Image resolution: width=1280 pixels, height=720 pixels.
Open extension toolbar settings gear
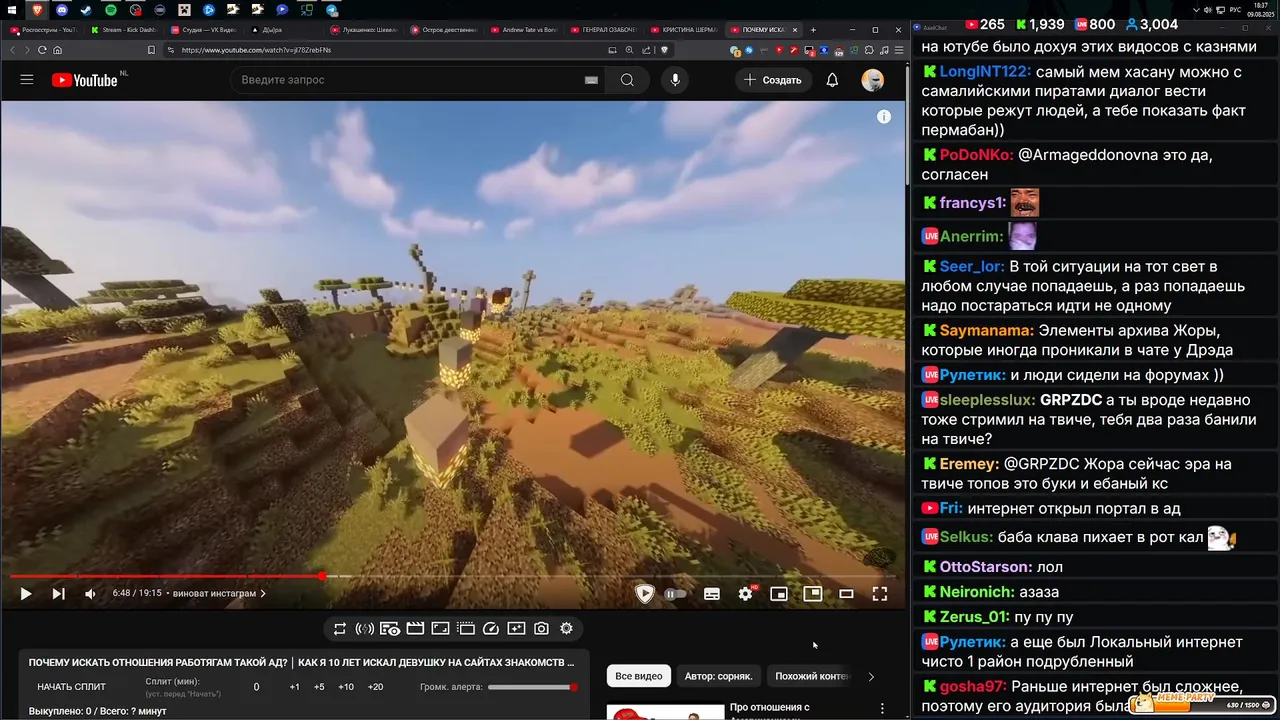tap(566, 629)
